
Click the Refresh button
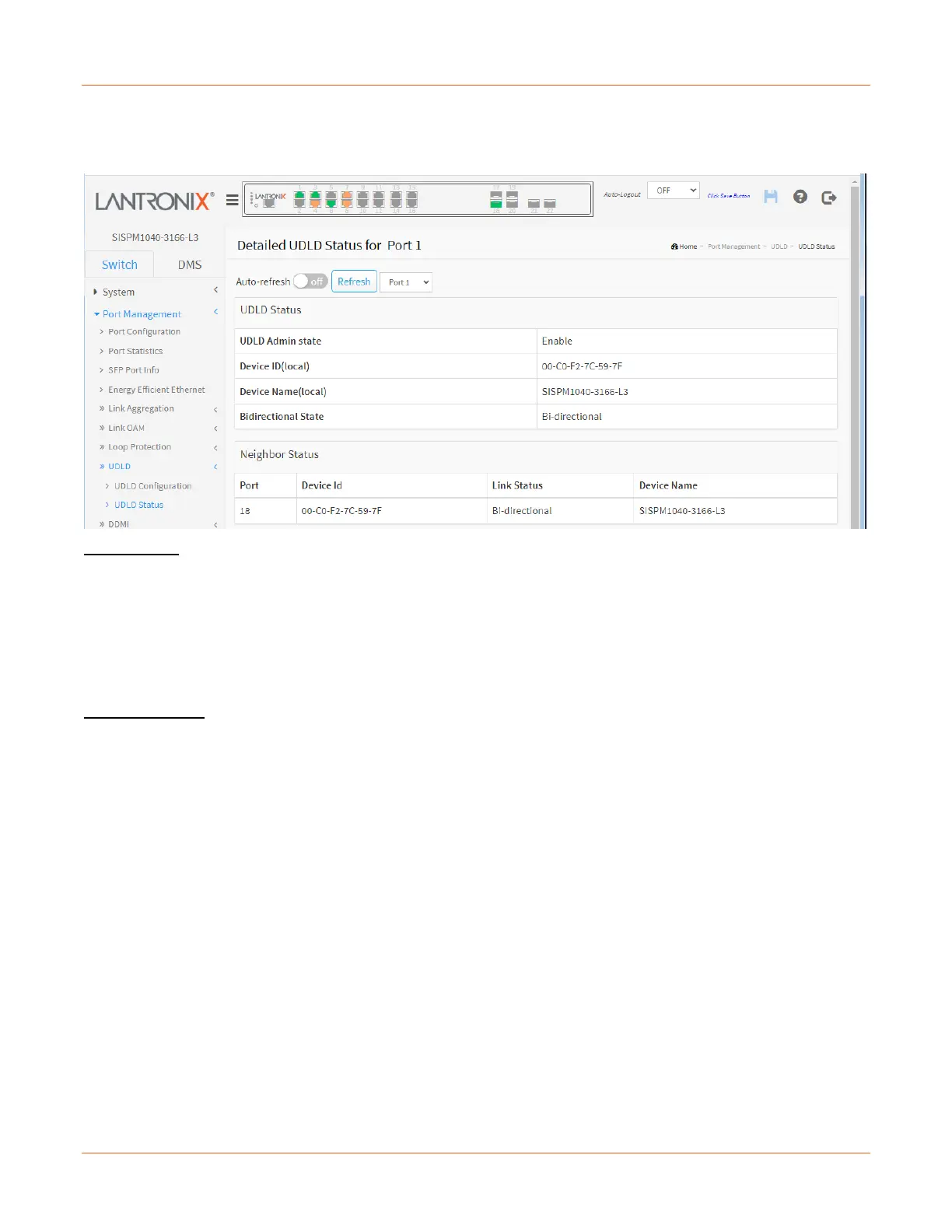(x=354, y=282)
